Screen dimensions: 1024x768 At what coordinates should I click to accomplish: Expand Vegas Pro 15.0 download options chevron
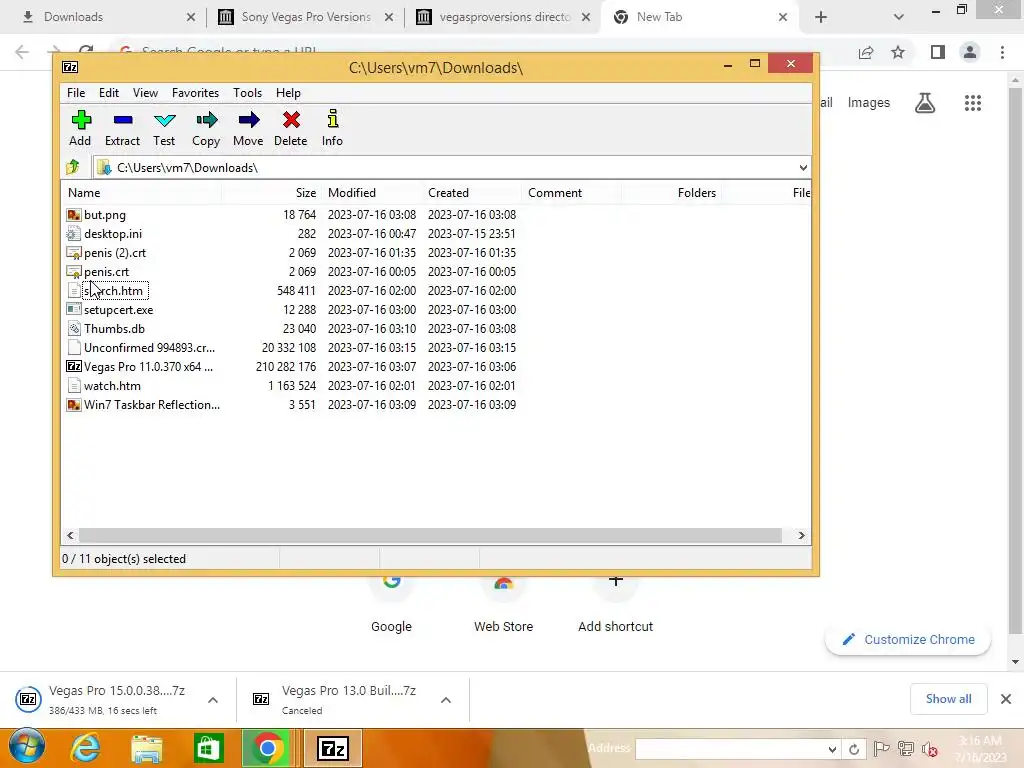pyautogui.click(x=213, y=700)
